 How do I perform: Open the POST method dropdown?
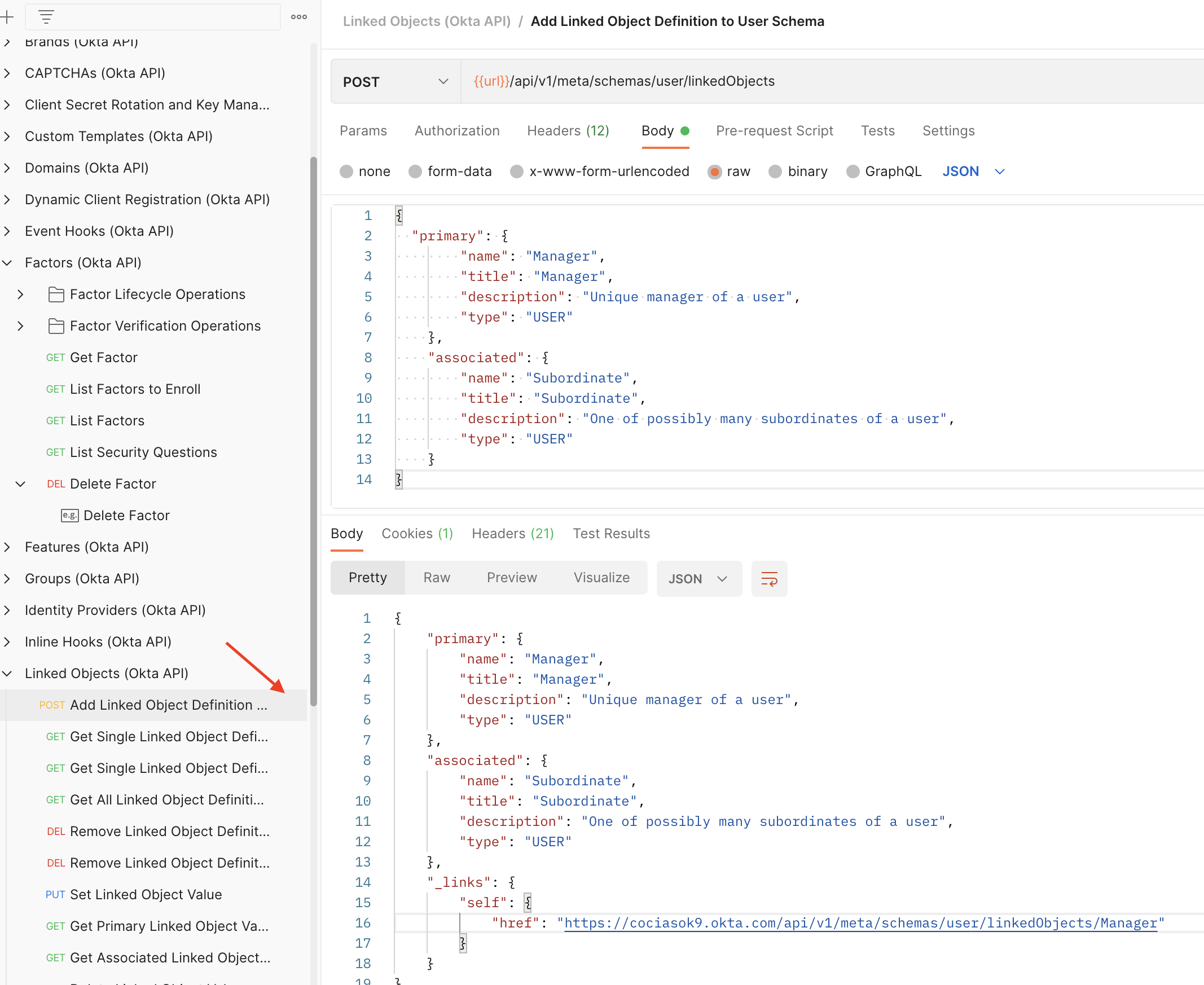click(396, 82)
